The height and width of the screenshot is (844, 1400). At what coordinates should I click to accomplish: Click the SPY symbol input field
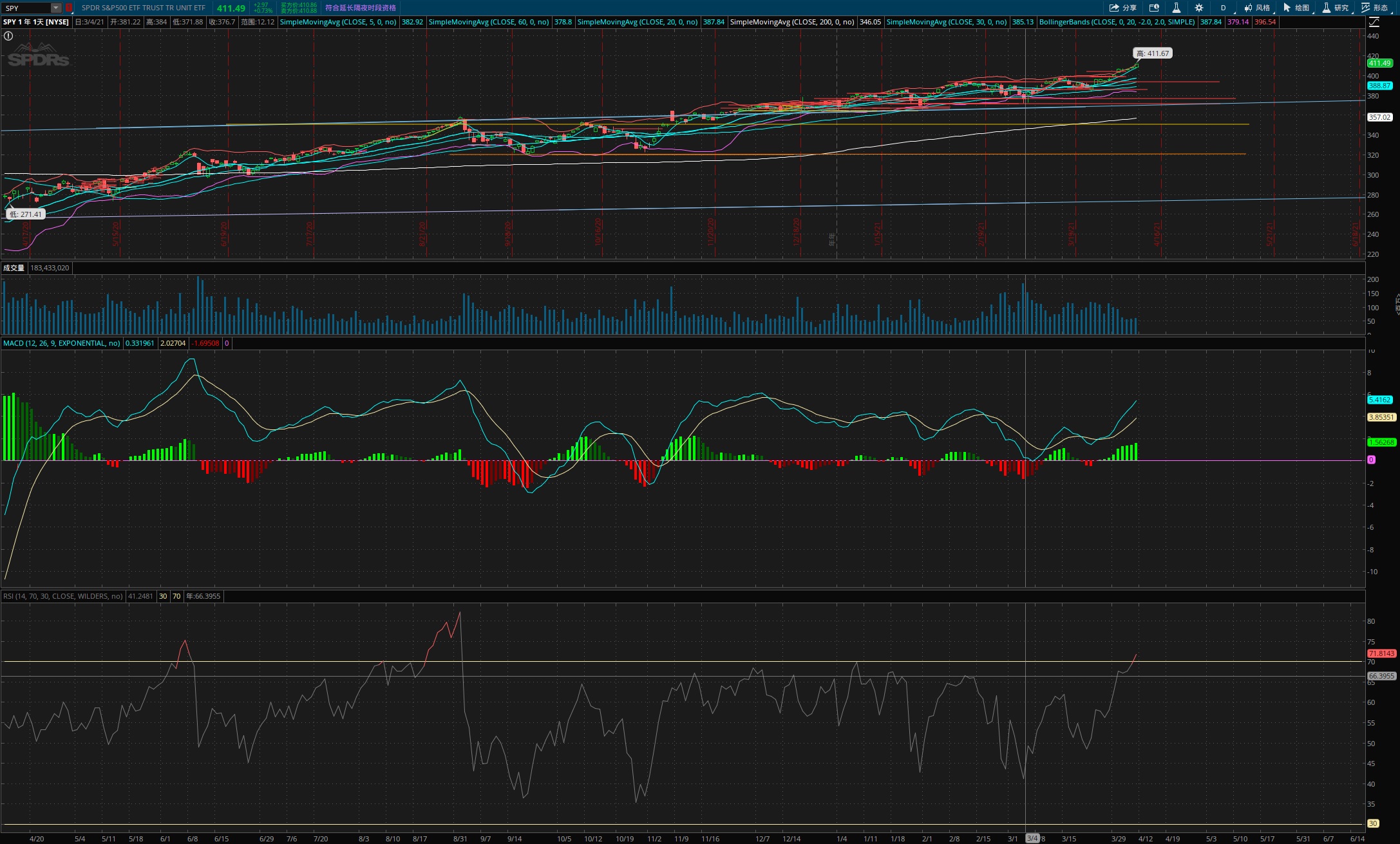26,8
